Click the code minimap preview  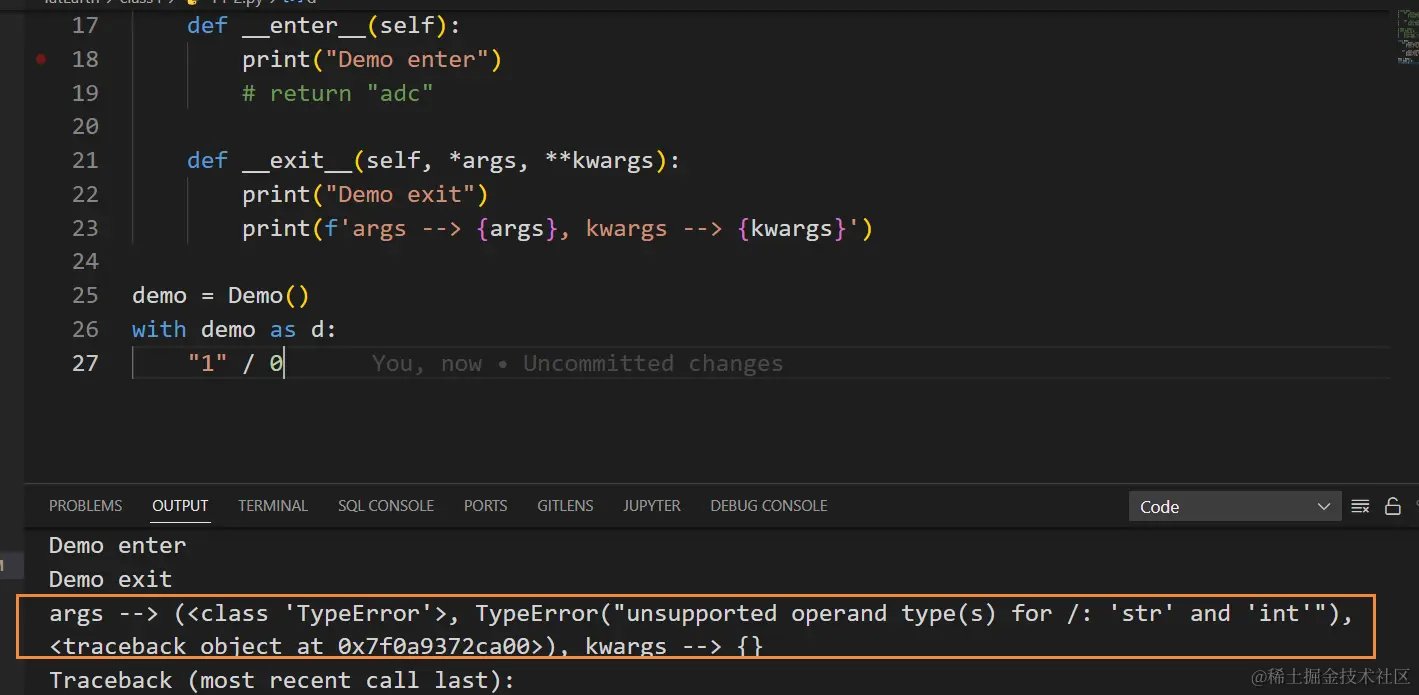point(1407,37)
